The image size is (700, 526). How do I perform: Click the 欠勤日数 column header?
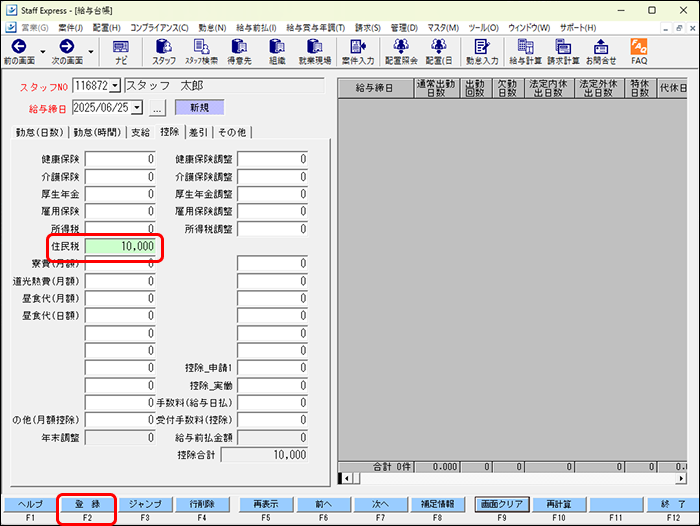pyautogui.click(x=507, y=88)
